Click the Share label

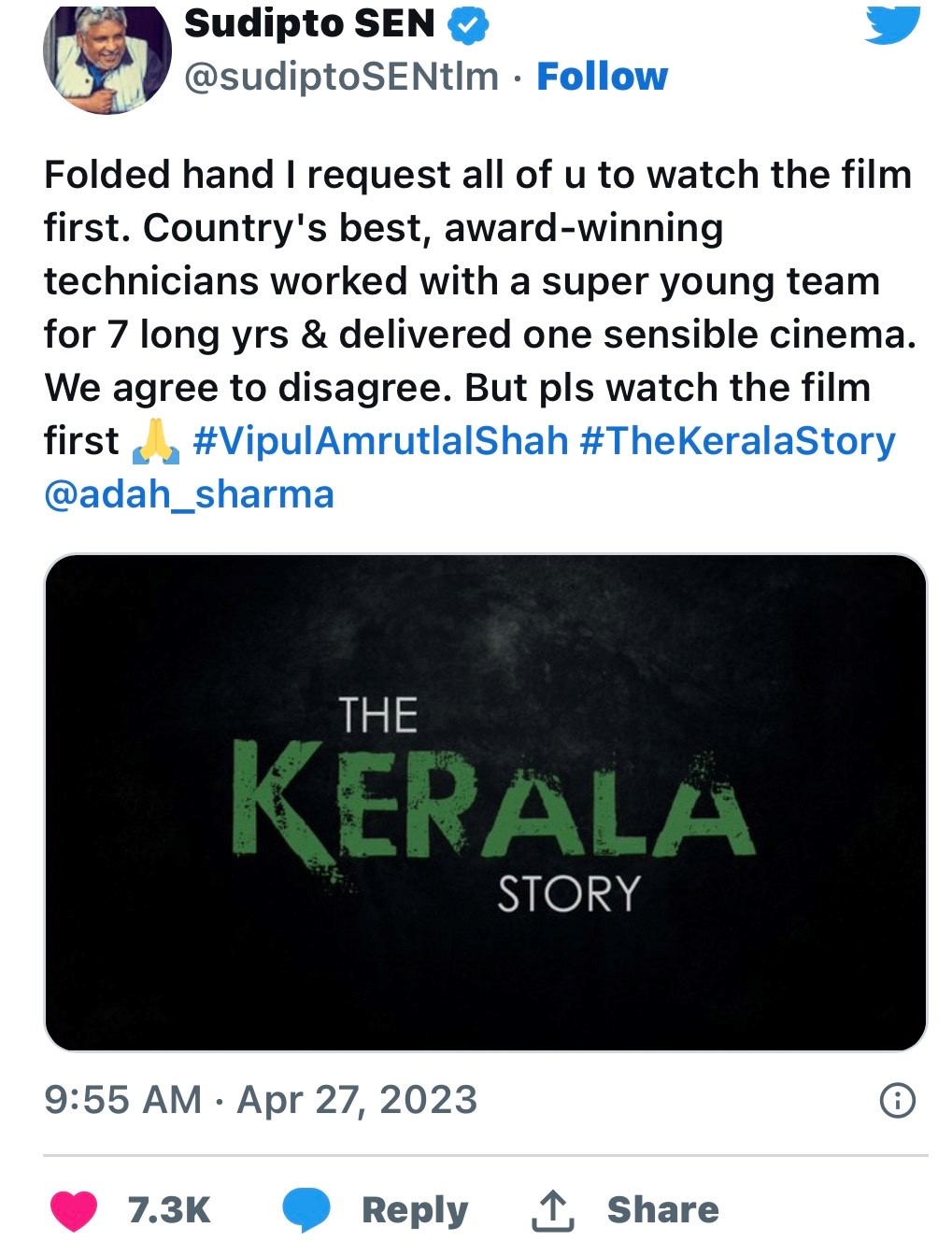[x=663, y=1210]
